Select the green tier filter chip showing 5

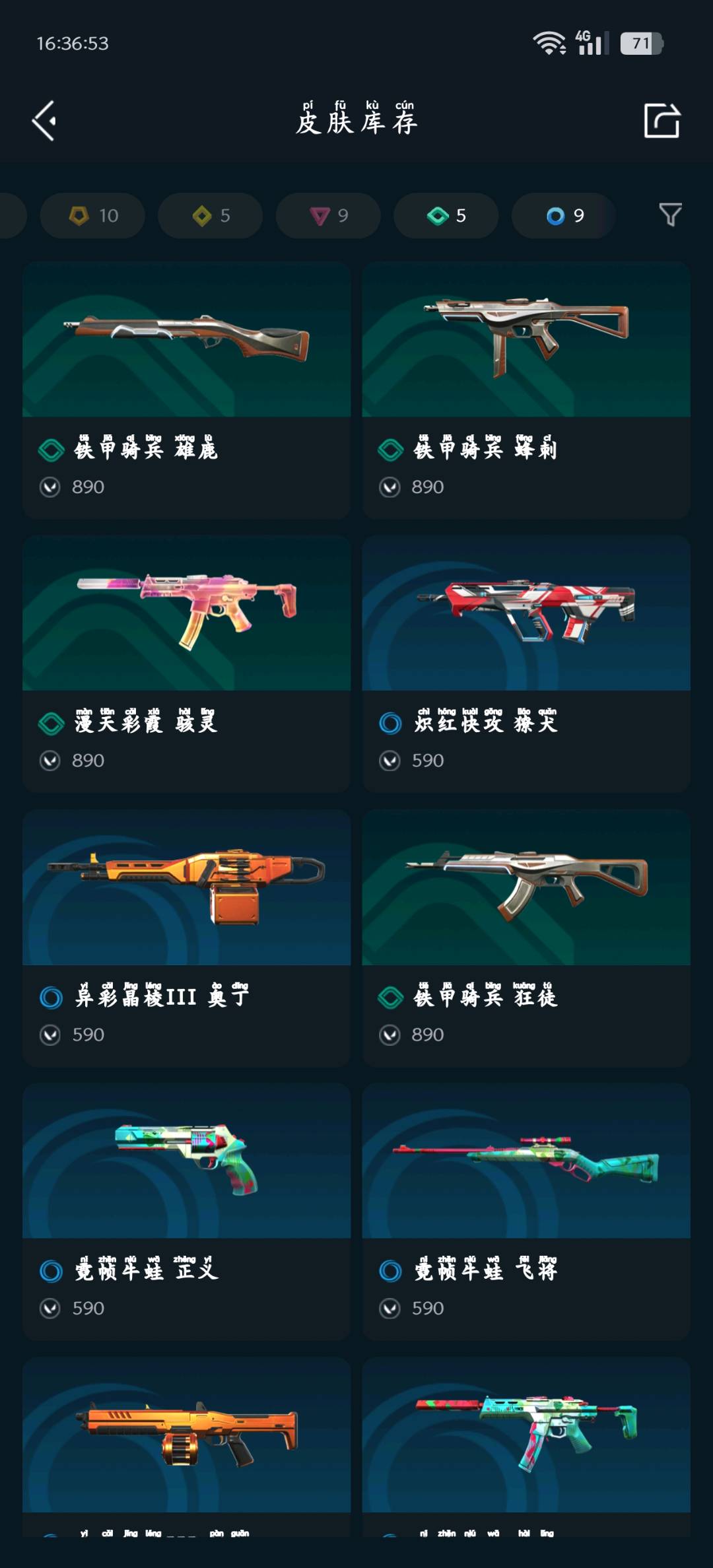click(446, 215)
